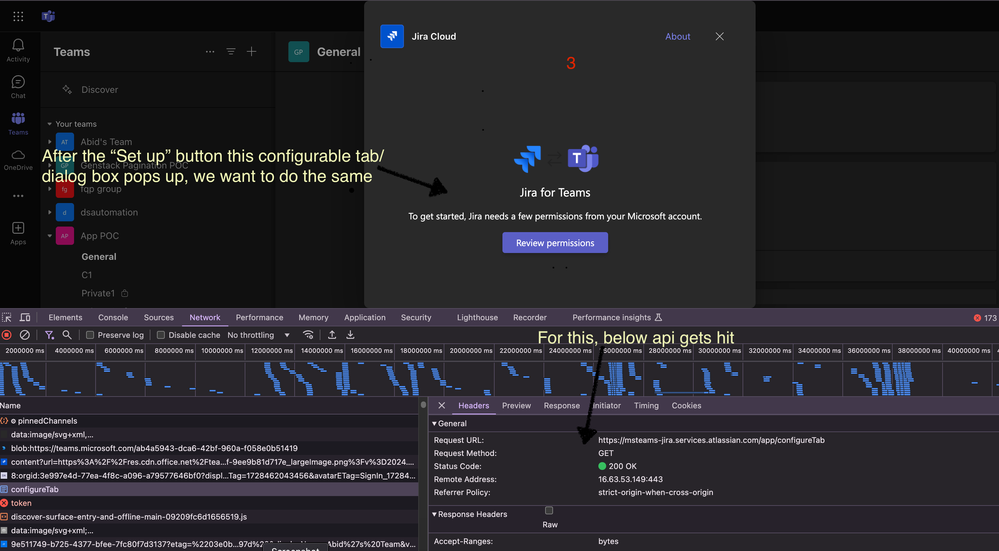Open the No throttling dropdown
999x551 pixels.
[259, 335]
